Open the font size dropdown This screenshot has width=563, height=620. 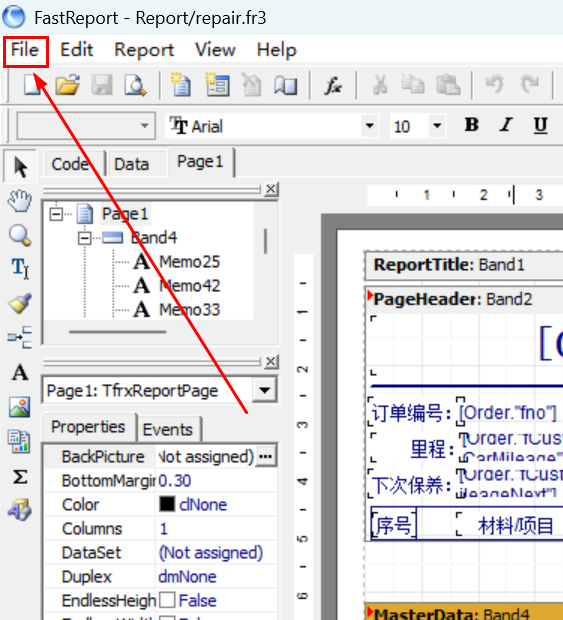coord(436,126)
